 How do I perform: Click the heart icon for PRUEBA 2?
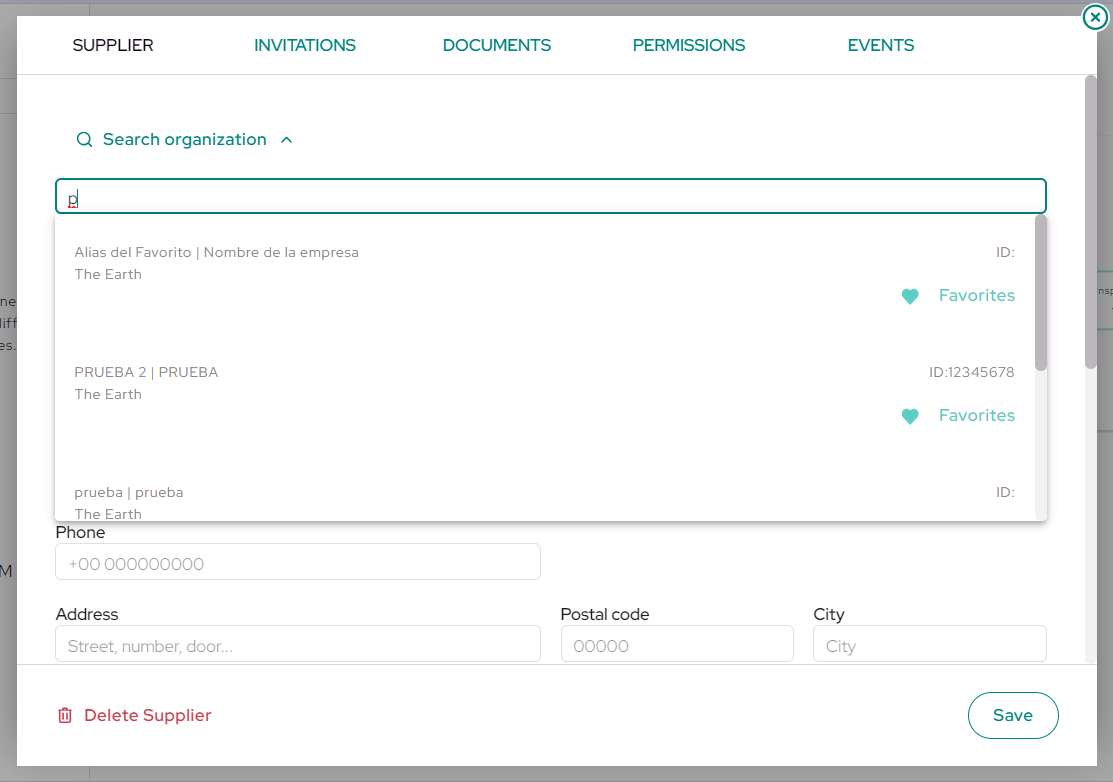(910, 416)
